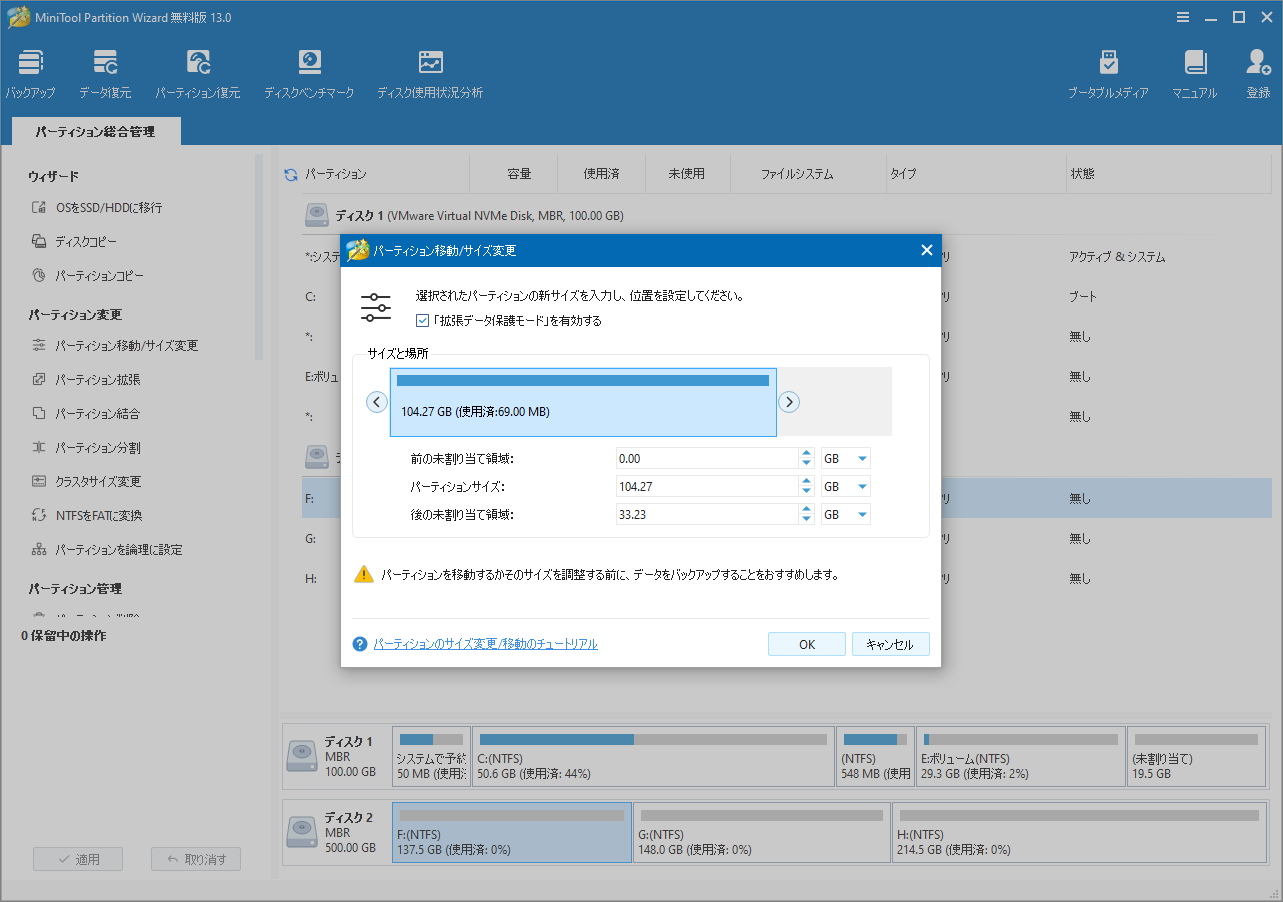Viewport: 1283px width, 902px height.
Task: Click the right arrow handle of the partition size bar
Action: point(789,402)
